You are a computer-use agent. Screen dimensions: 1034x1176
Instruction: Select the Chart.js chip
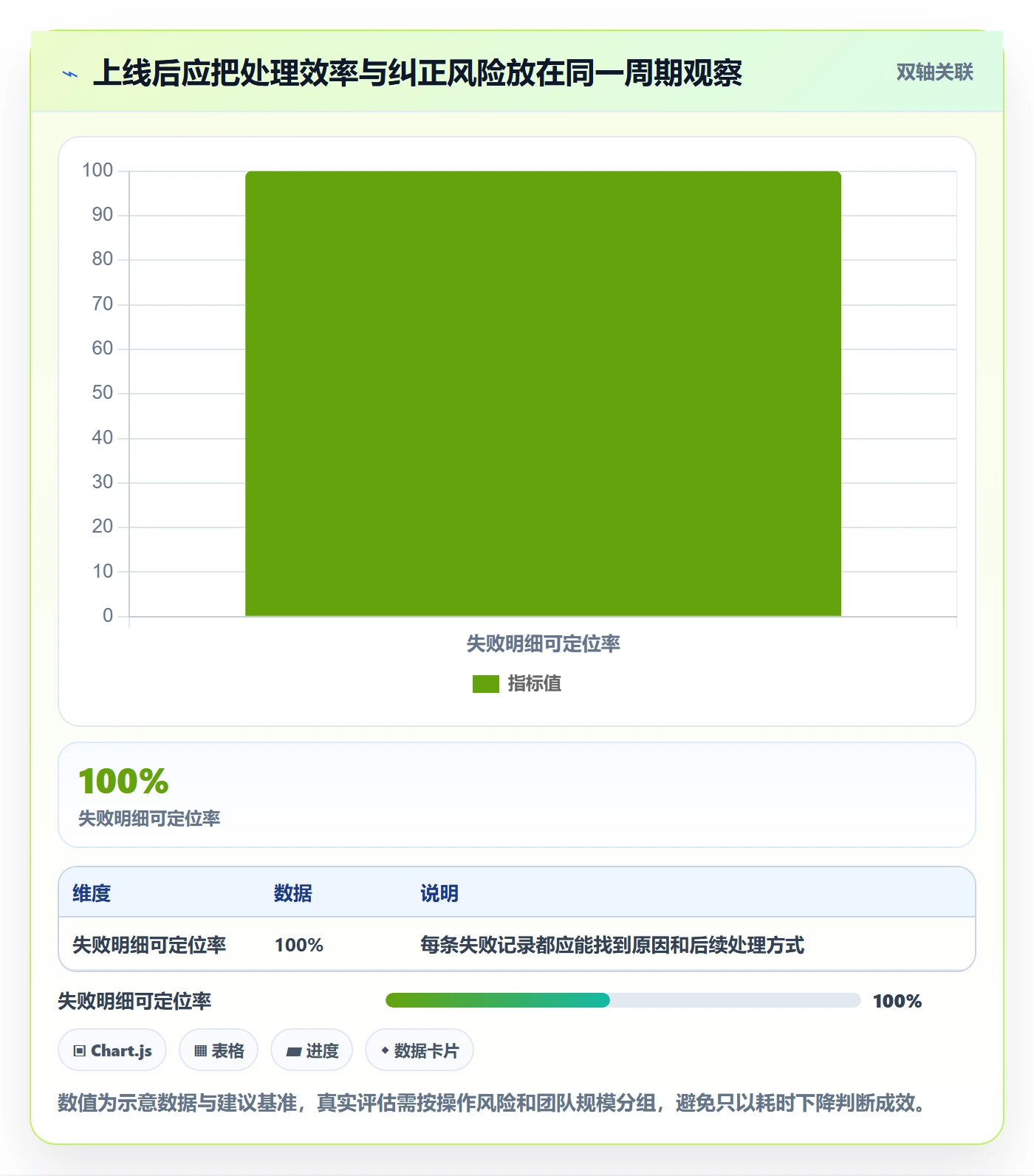pos(112,1050)
